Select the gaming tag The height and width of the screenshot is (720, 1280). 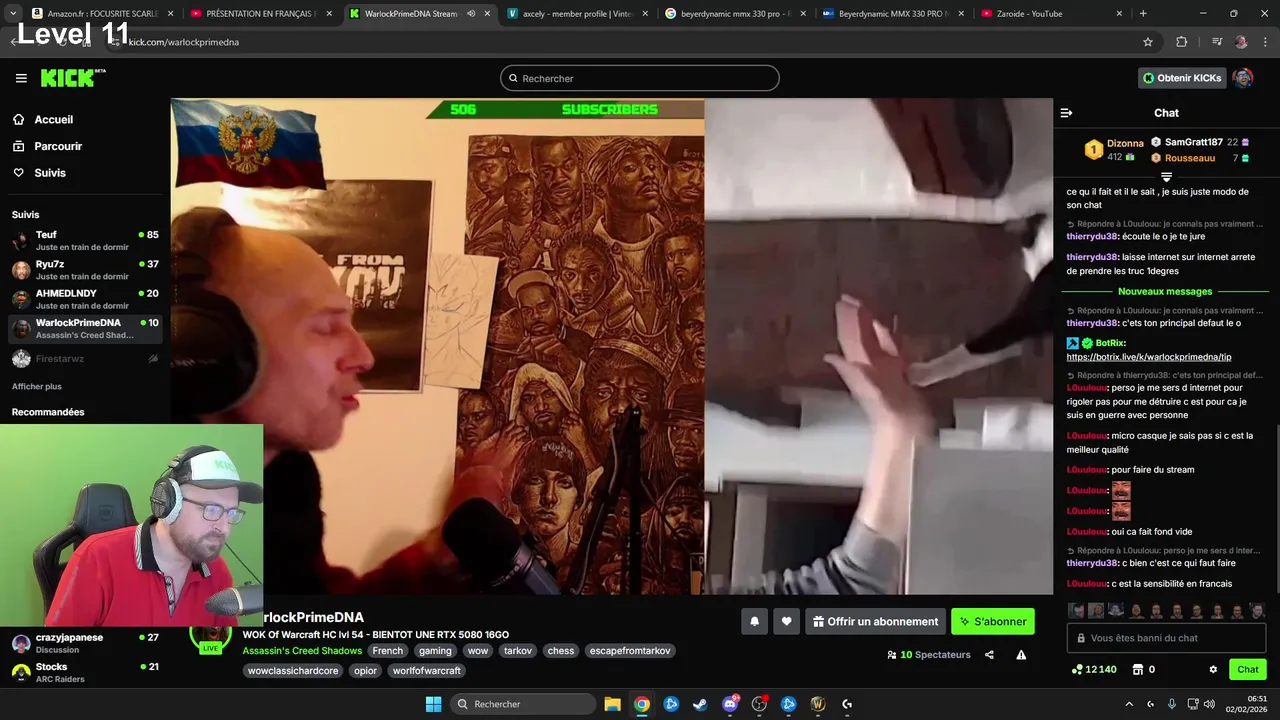[x=435, y=651]
